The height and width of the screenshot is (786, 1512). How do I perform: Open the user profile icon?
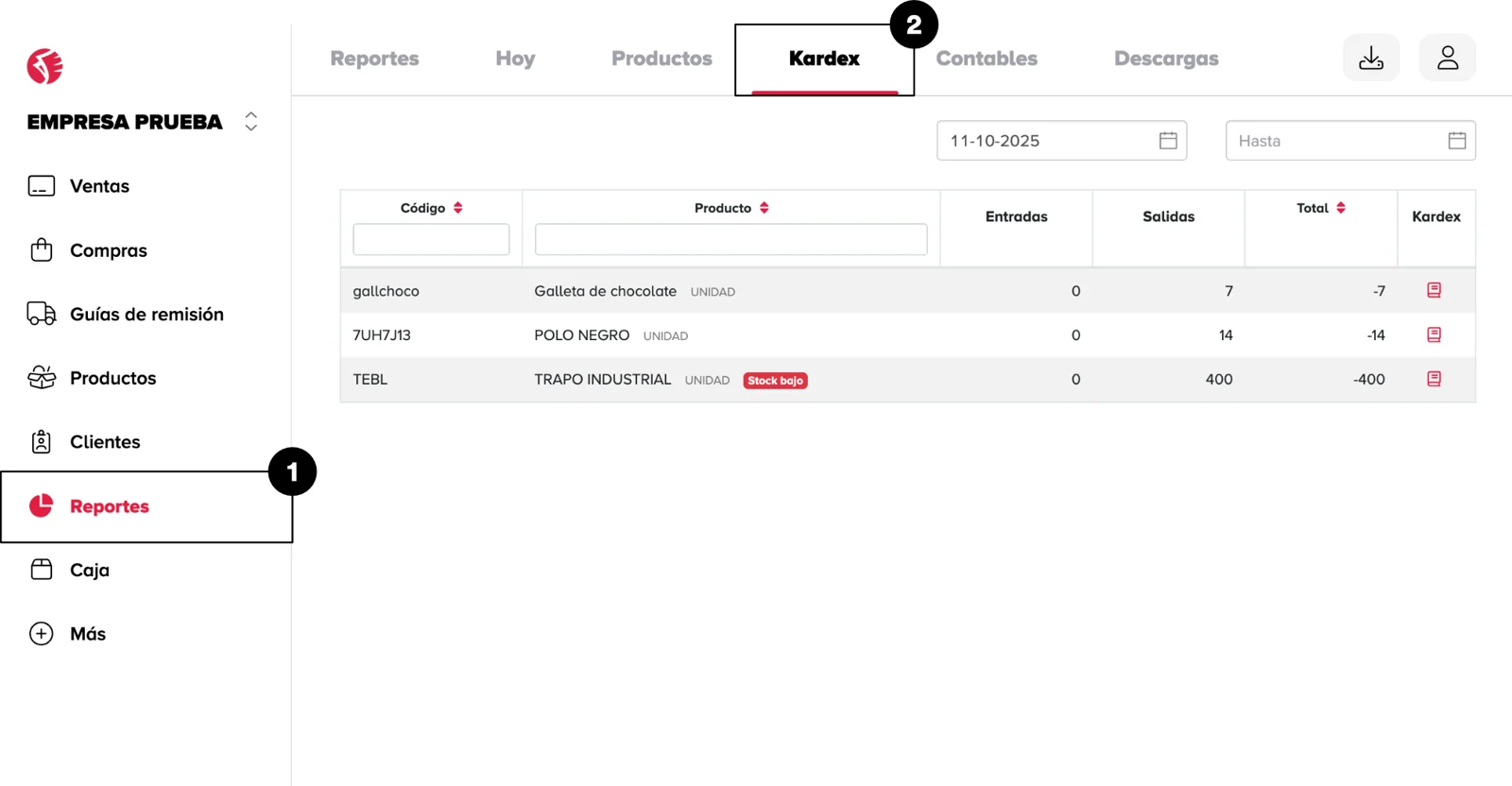coord(1447,59)
